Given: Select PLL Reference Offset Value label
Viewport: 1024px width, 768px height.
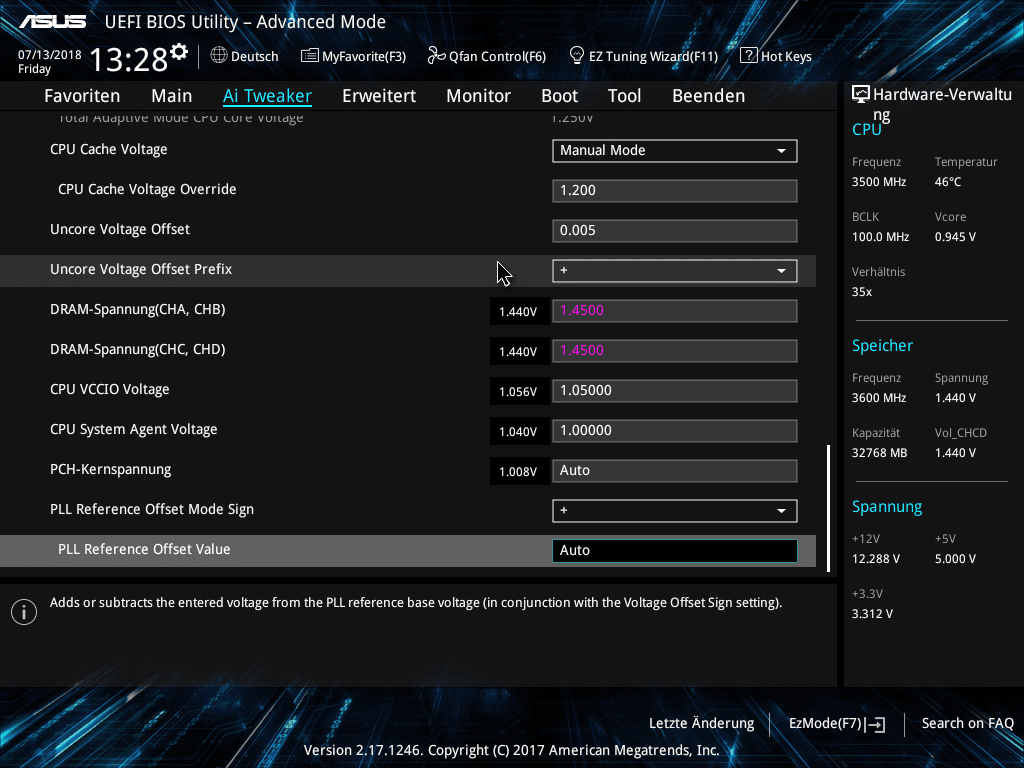Looking at the screenshot, I should click(x=144, y=549).
